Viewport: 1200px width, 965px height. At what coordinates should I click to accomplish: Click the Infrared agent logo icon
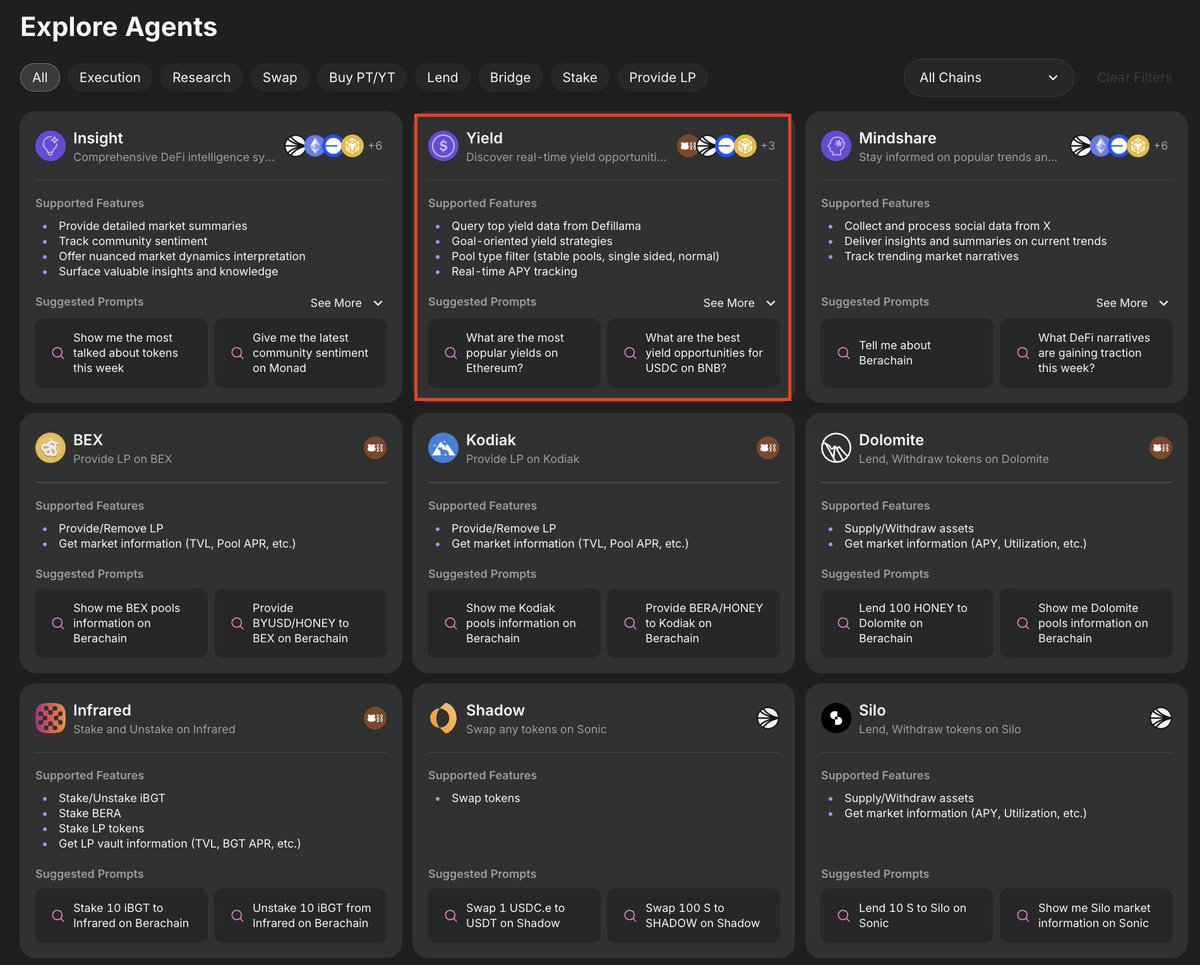50,718
